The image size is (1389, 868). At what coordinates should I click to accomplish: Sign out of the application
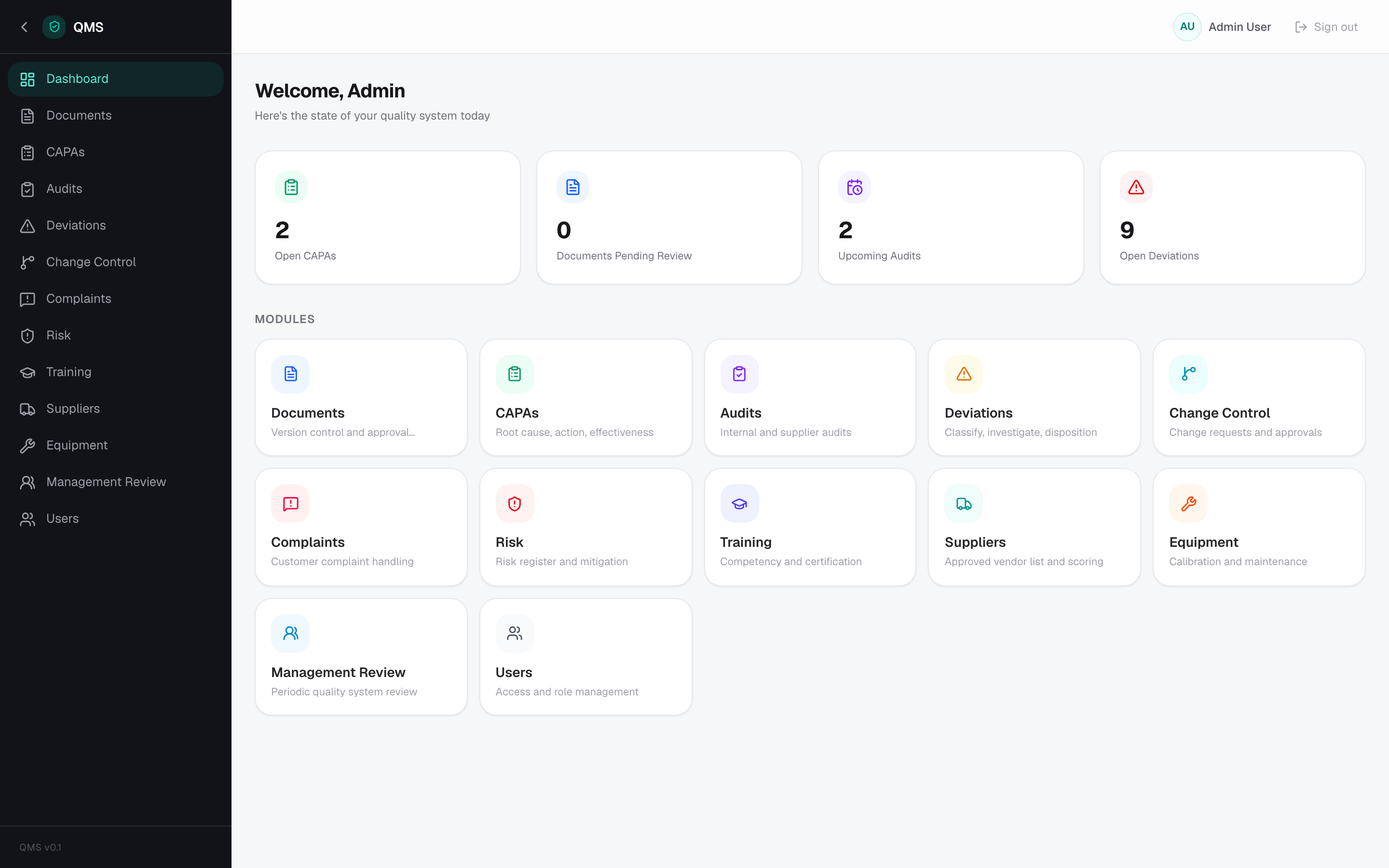click(x=1326, y=27)
